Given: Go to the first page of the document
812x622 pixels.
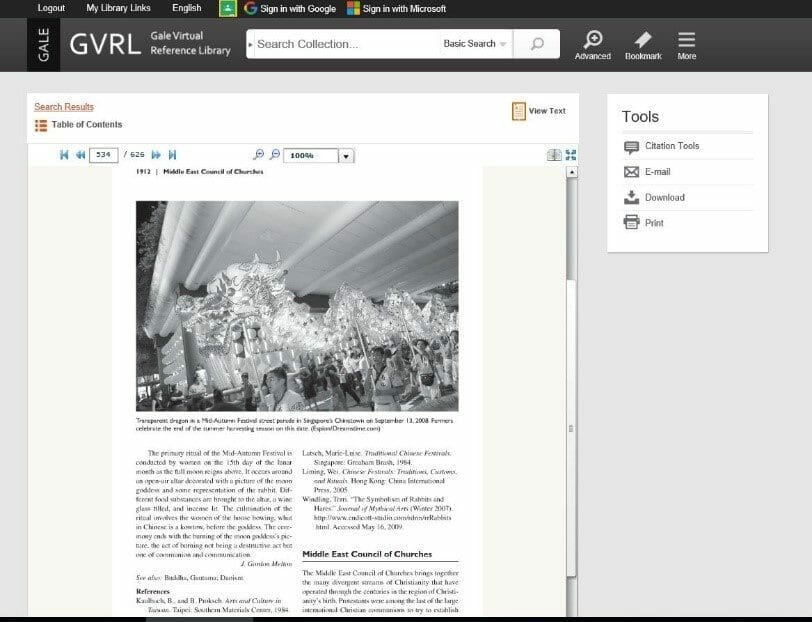Looking at the screenshot, I should (x=65, y=155).
